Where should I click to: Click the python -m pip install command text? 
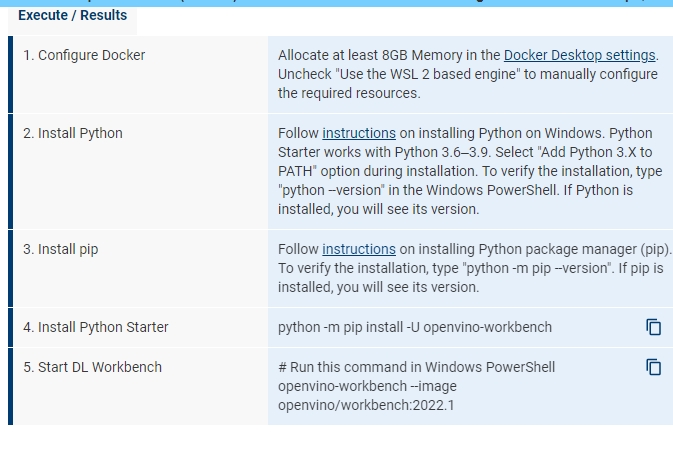415,327
